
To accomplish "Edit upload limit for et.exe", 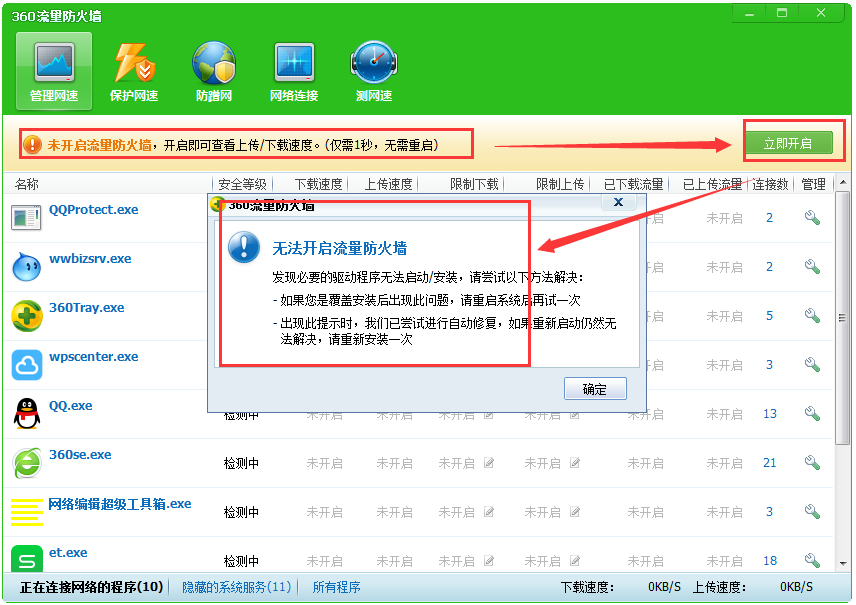I will coord(575,561).
